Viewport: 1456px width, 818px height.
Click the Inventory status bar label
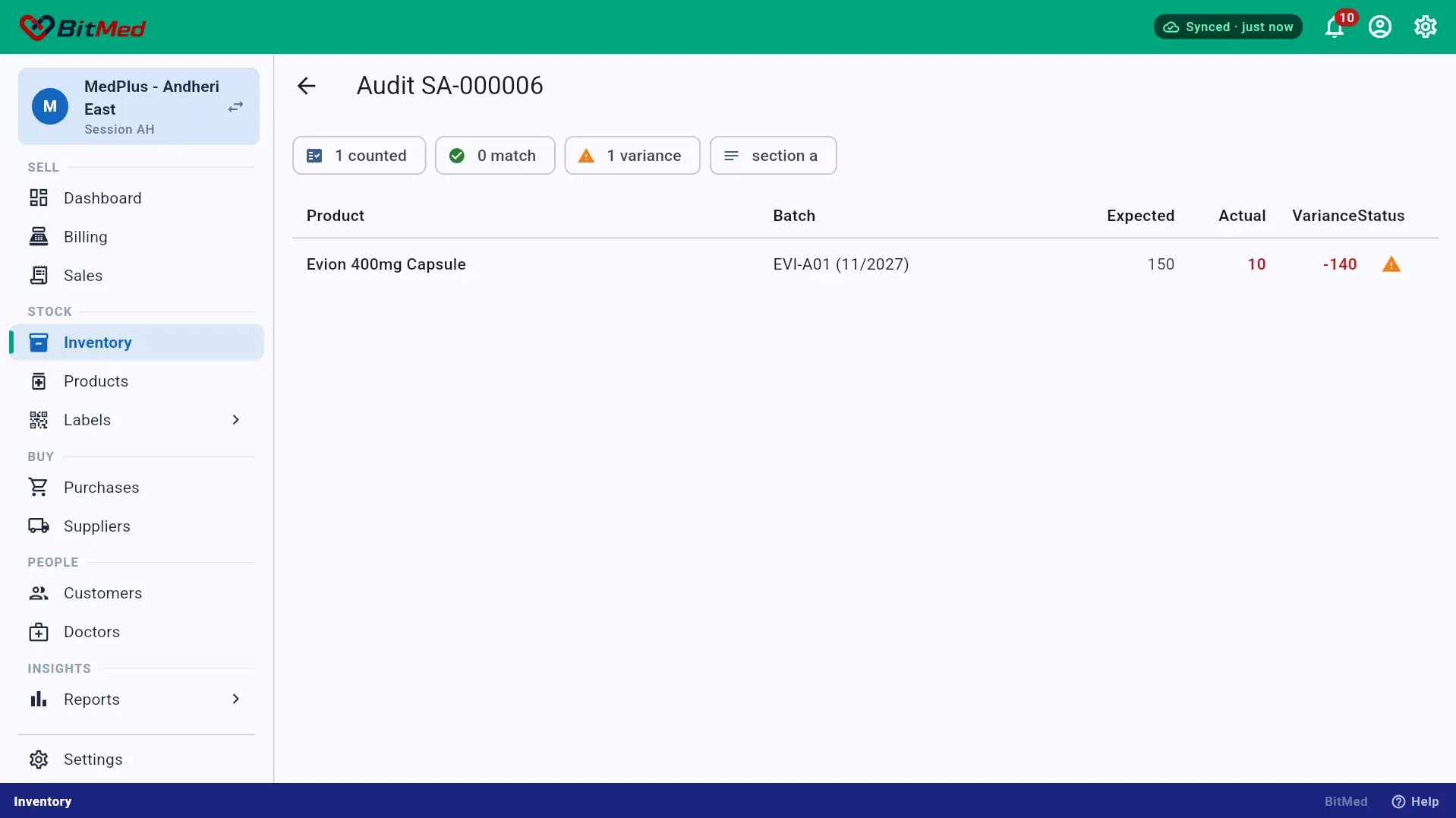[x=43, y=802]
